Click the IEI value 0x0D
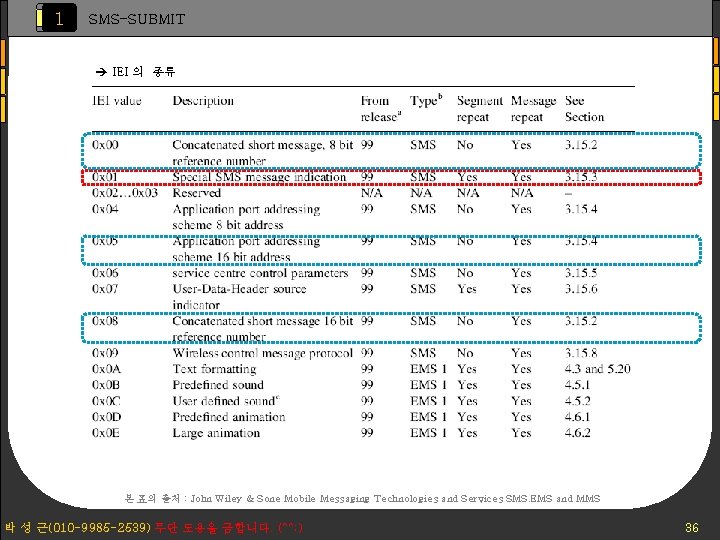 coord(107,417)
